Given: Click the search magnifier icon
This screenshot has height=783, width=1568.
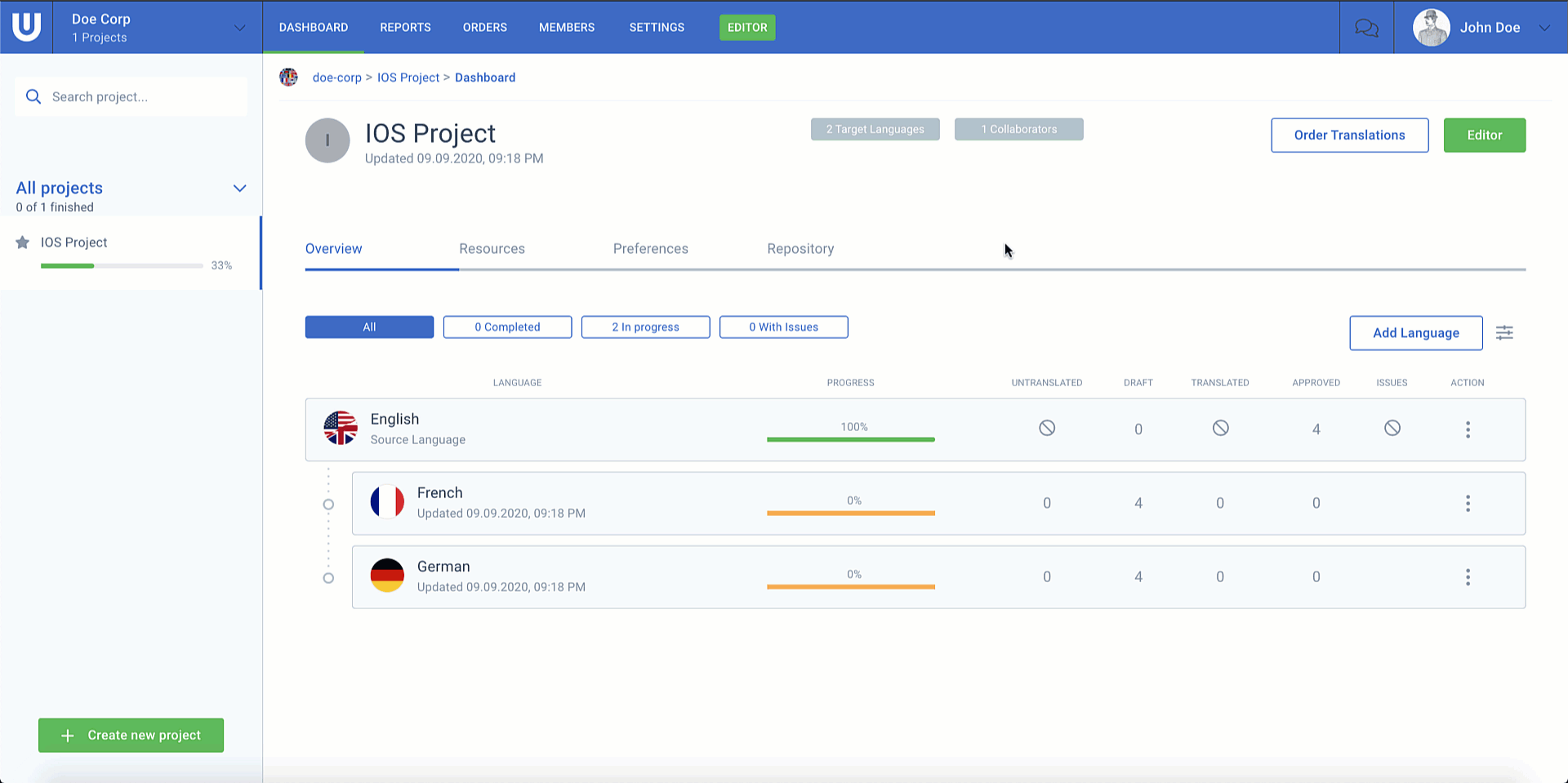Looking at the screenshot, I should pyautogui.click(x=33, y=96).
